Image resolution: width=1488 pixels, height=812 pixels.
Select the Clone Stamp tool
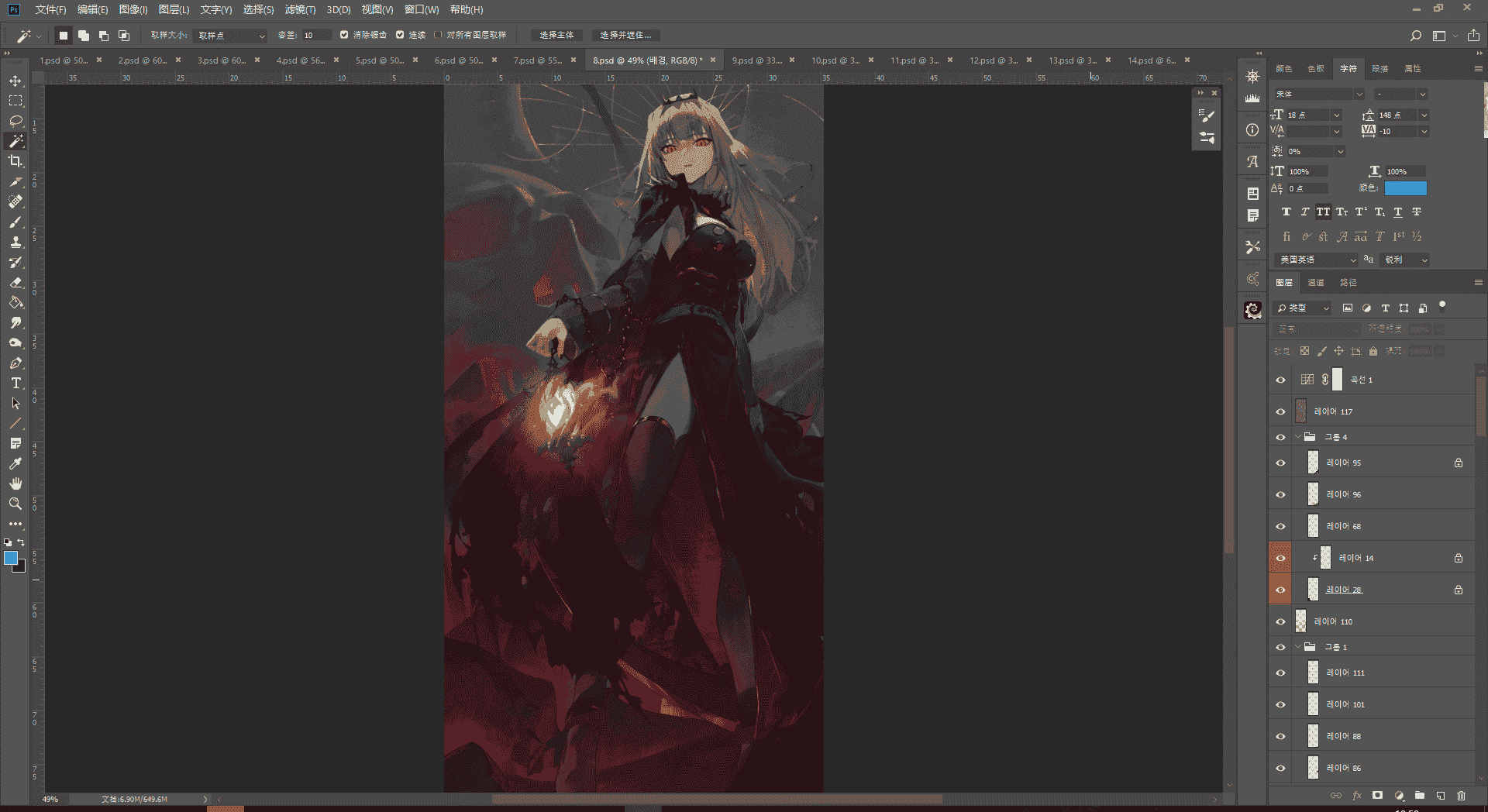(15, 242)
